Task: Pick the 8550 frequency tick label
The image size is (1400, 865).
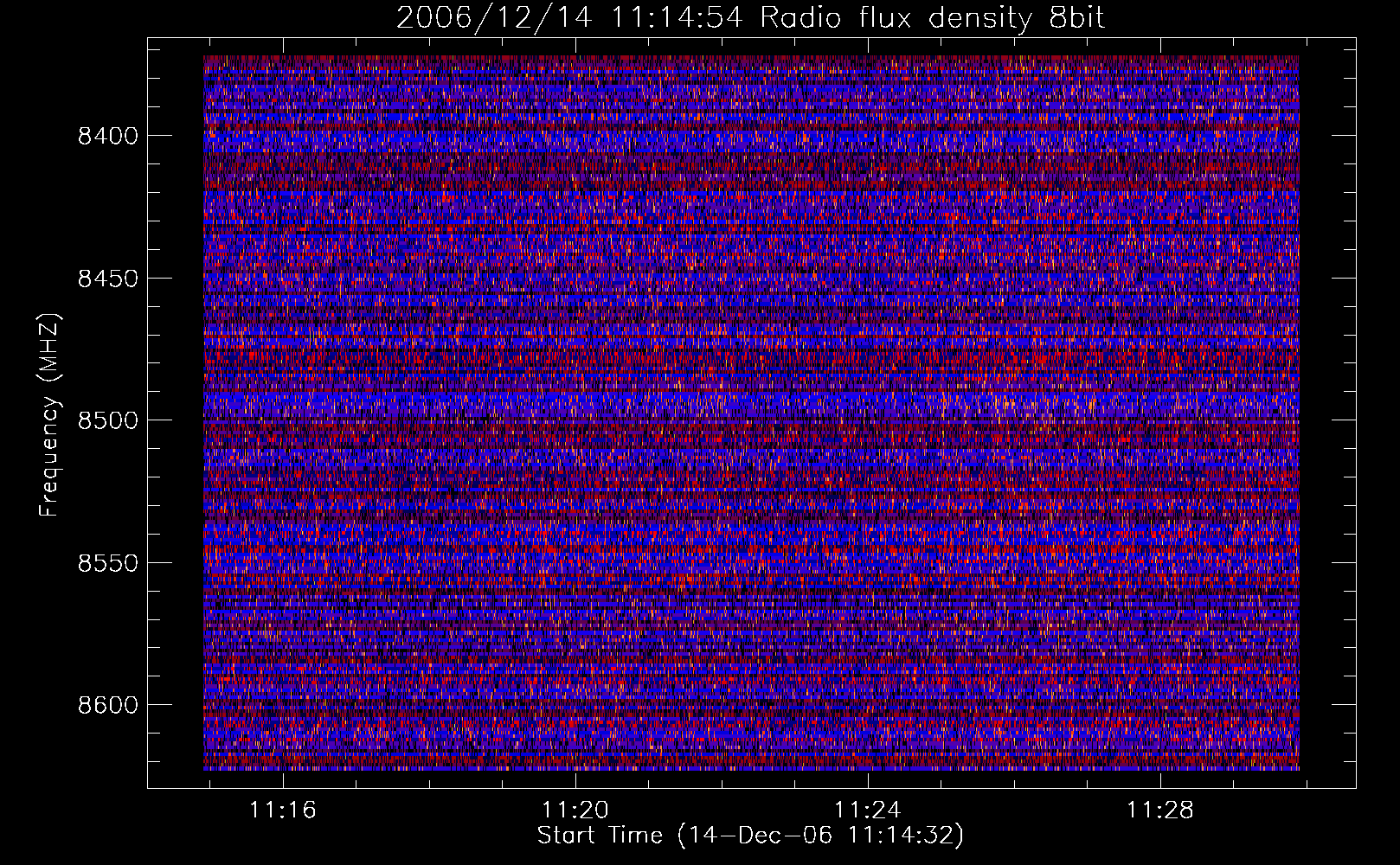Action: [x=107, y=563]
